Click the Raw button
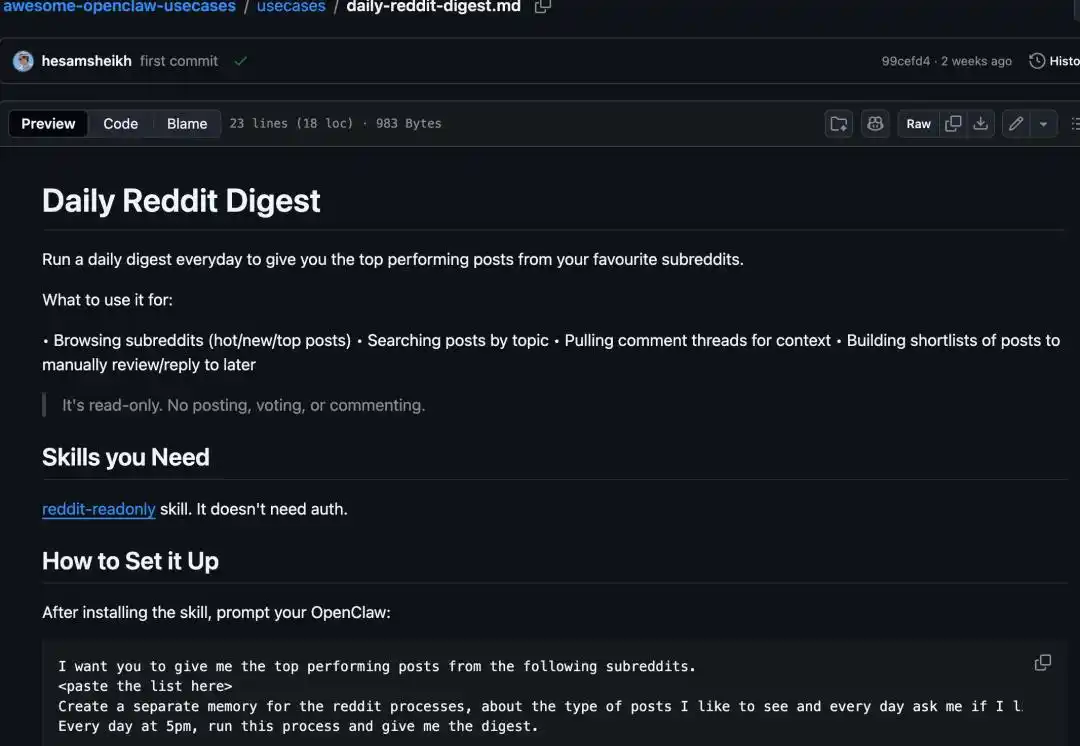Screen dimensions: 1080x746 click(x=918, y=124)
